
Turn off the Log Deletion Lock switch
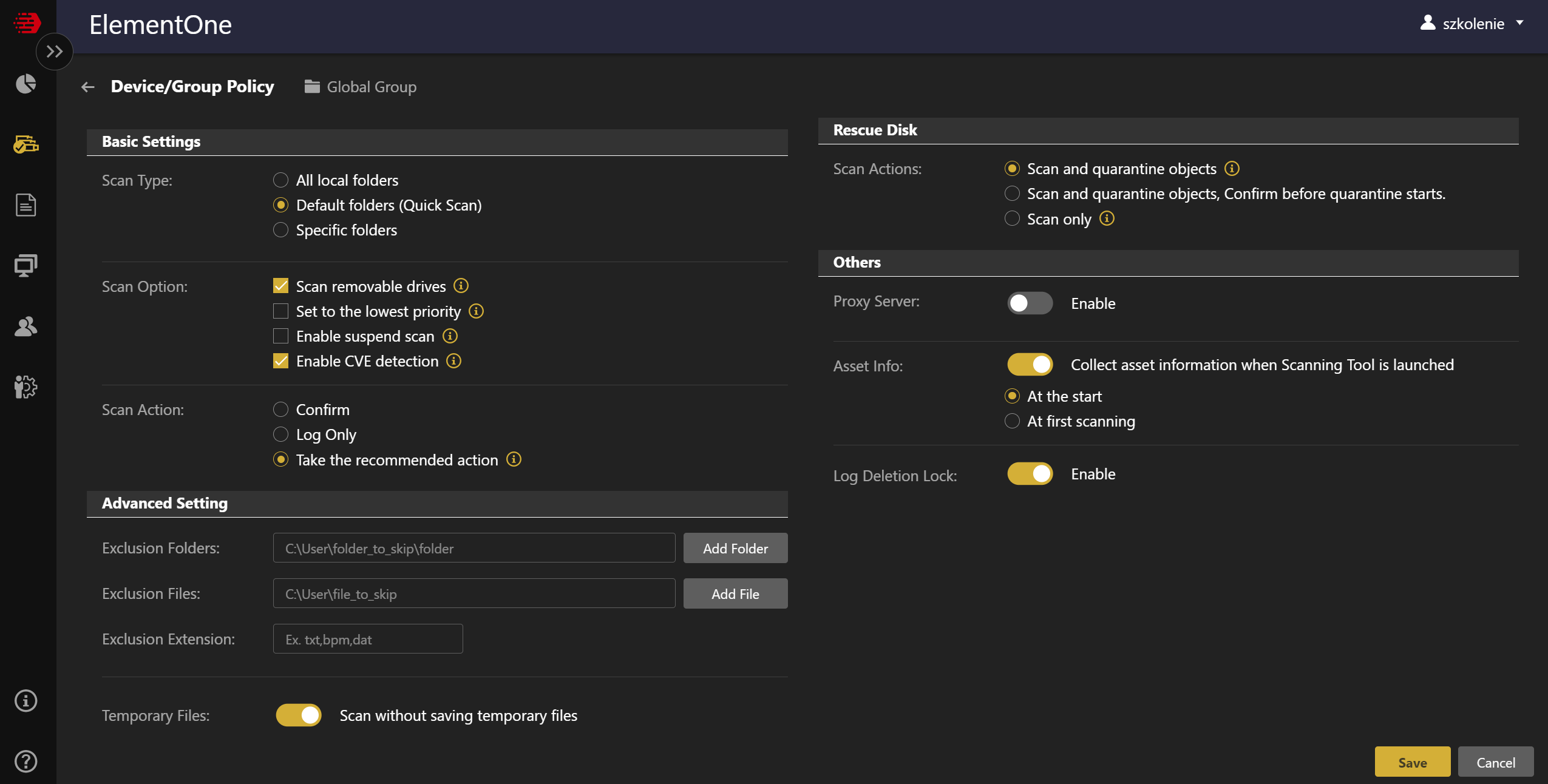(1030, 474)
